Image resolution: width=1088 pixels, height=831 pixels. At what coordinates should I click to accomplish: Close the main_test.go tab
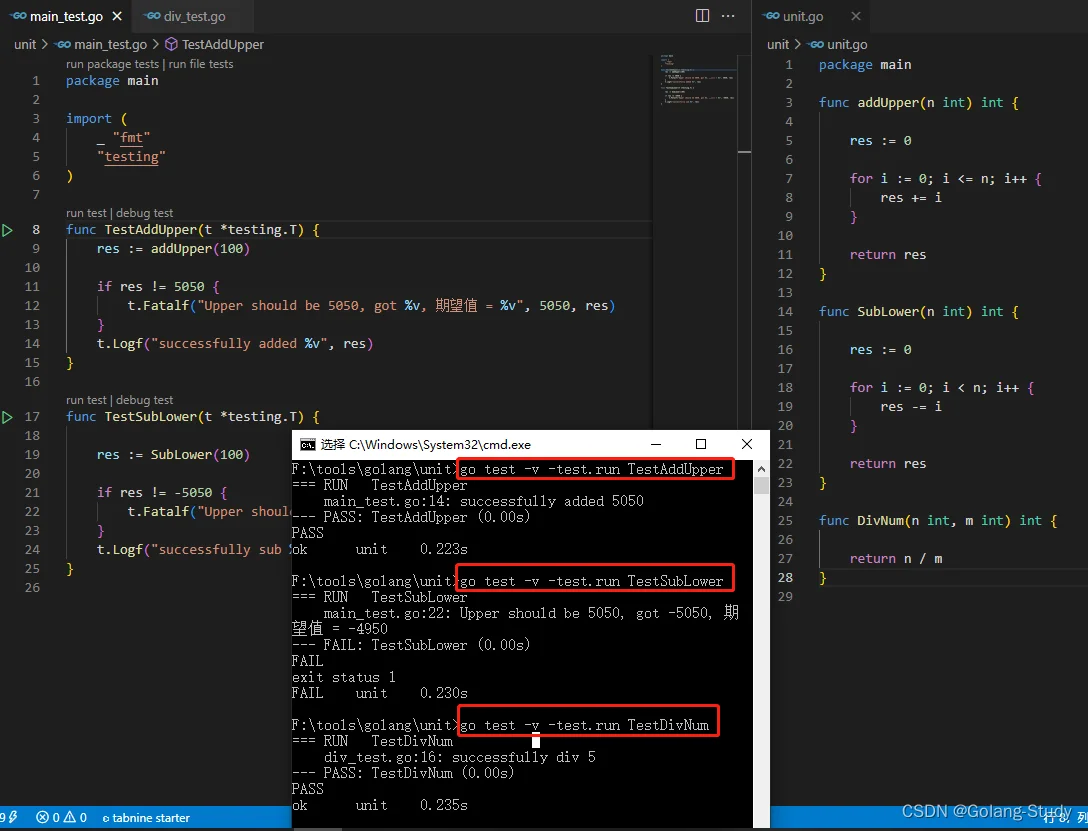pyautogui.click(x=117, y=16)
